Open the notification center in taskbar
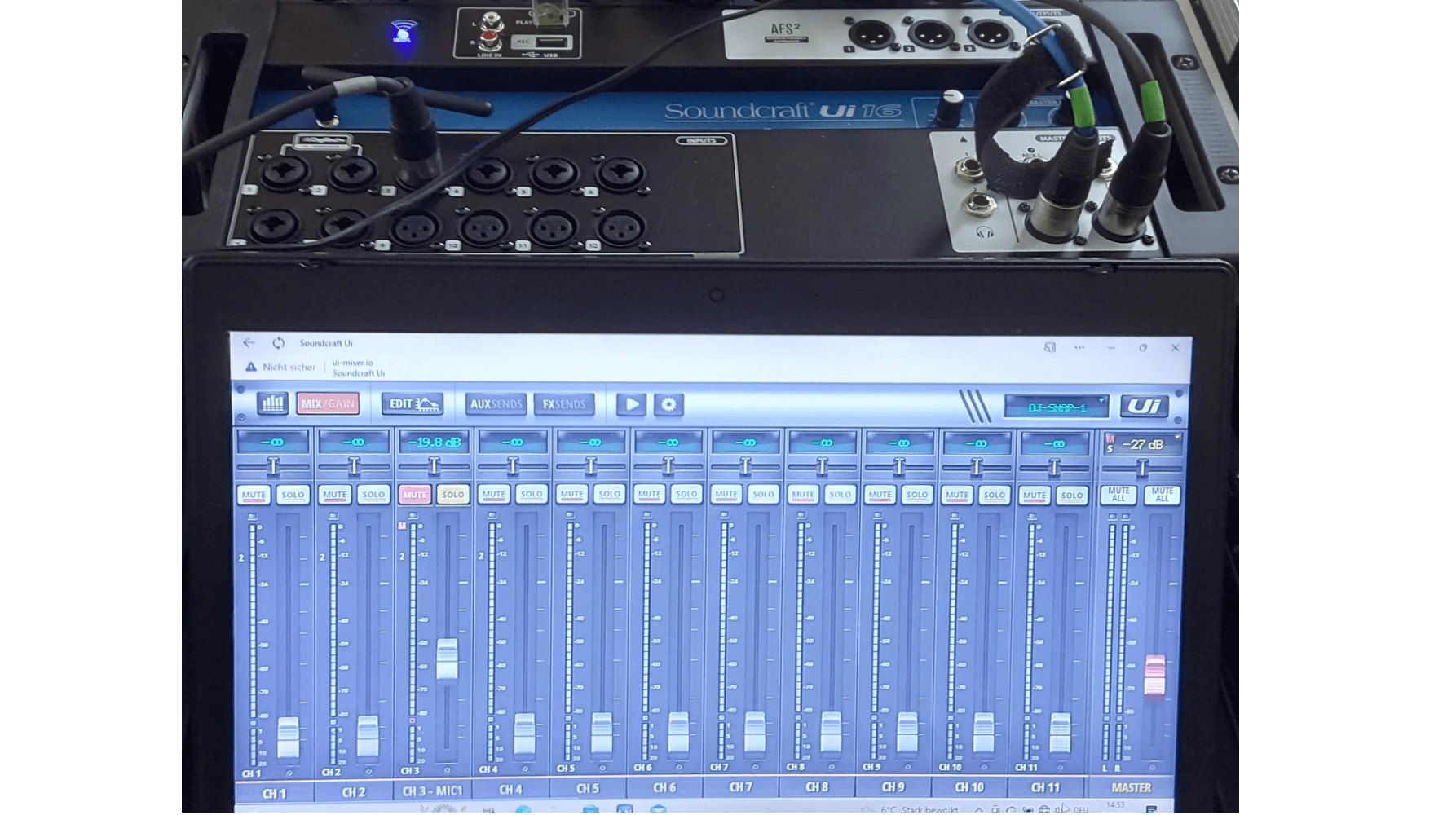 point(1151,808)
